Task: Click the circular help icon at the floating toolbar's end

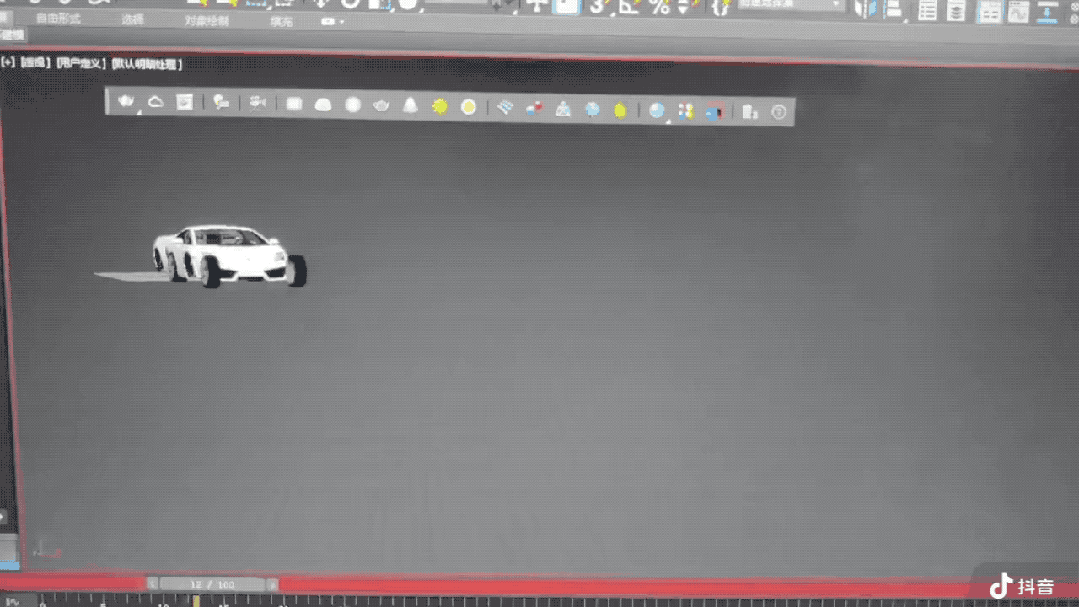Action: [779, 112]
